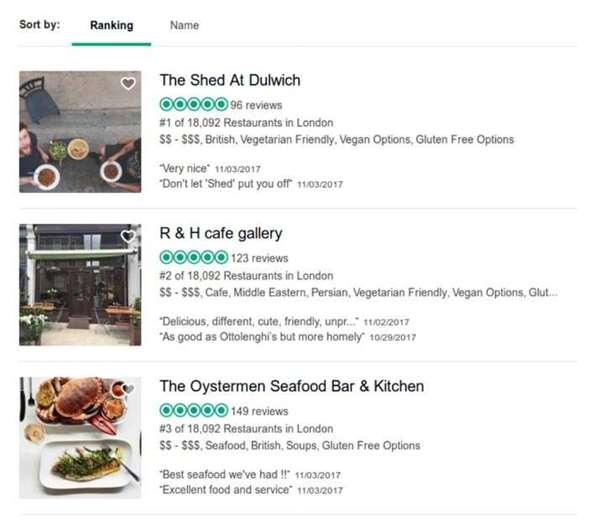This screenshot has width=600, height=524.
Task: Read the "As good as Ottolenghi's" review
Action: (x=261, y=337)
